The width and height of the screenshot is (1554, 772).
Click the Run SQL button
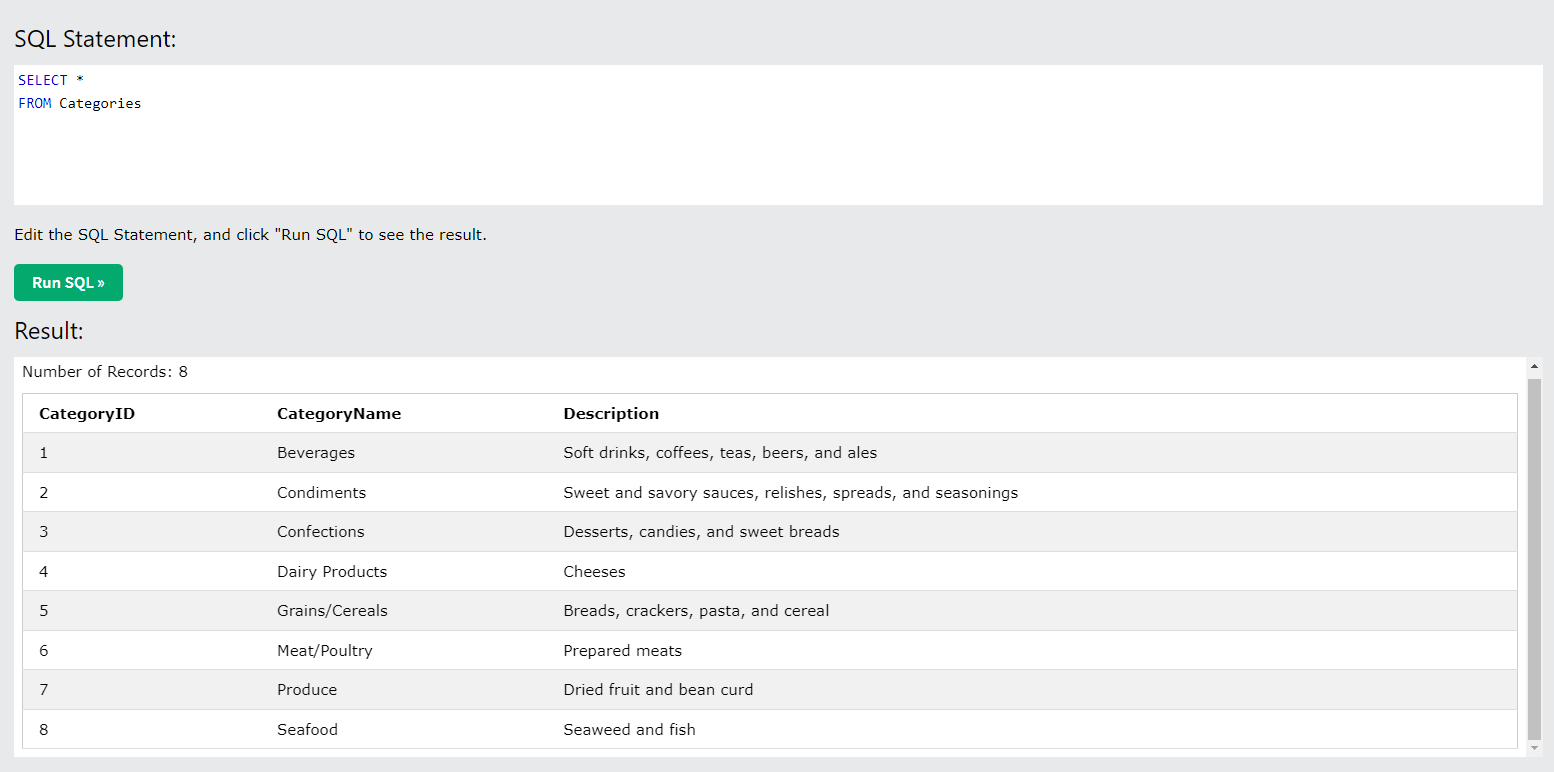point(68,283)
